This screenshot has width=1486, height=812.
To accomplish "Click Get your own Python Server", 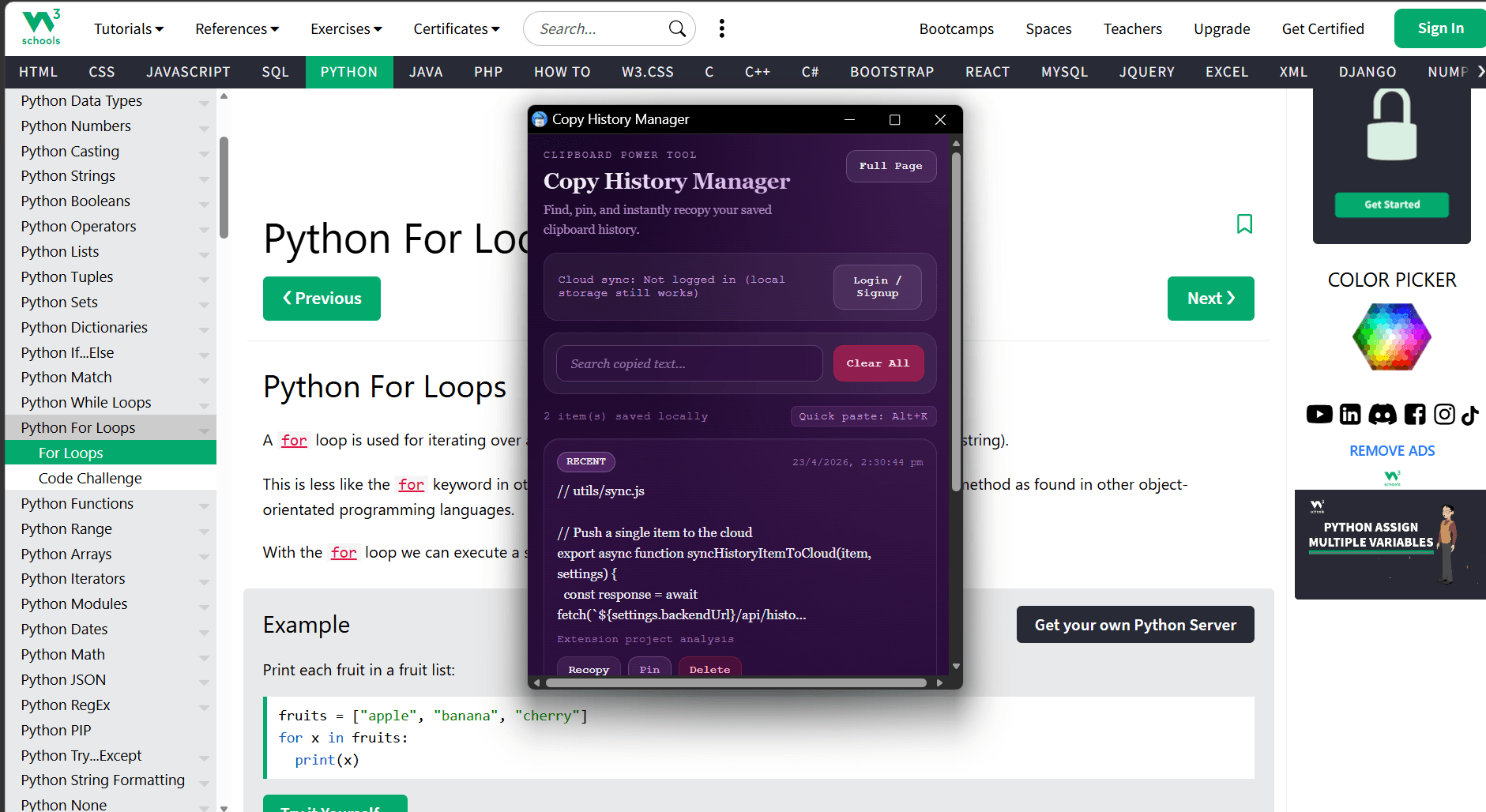I will (x=1135, y=625).
